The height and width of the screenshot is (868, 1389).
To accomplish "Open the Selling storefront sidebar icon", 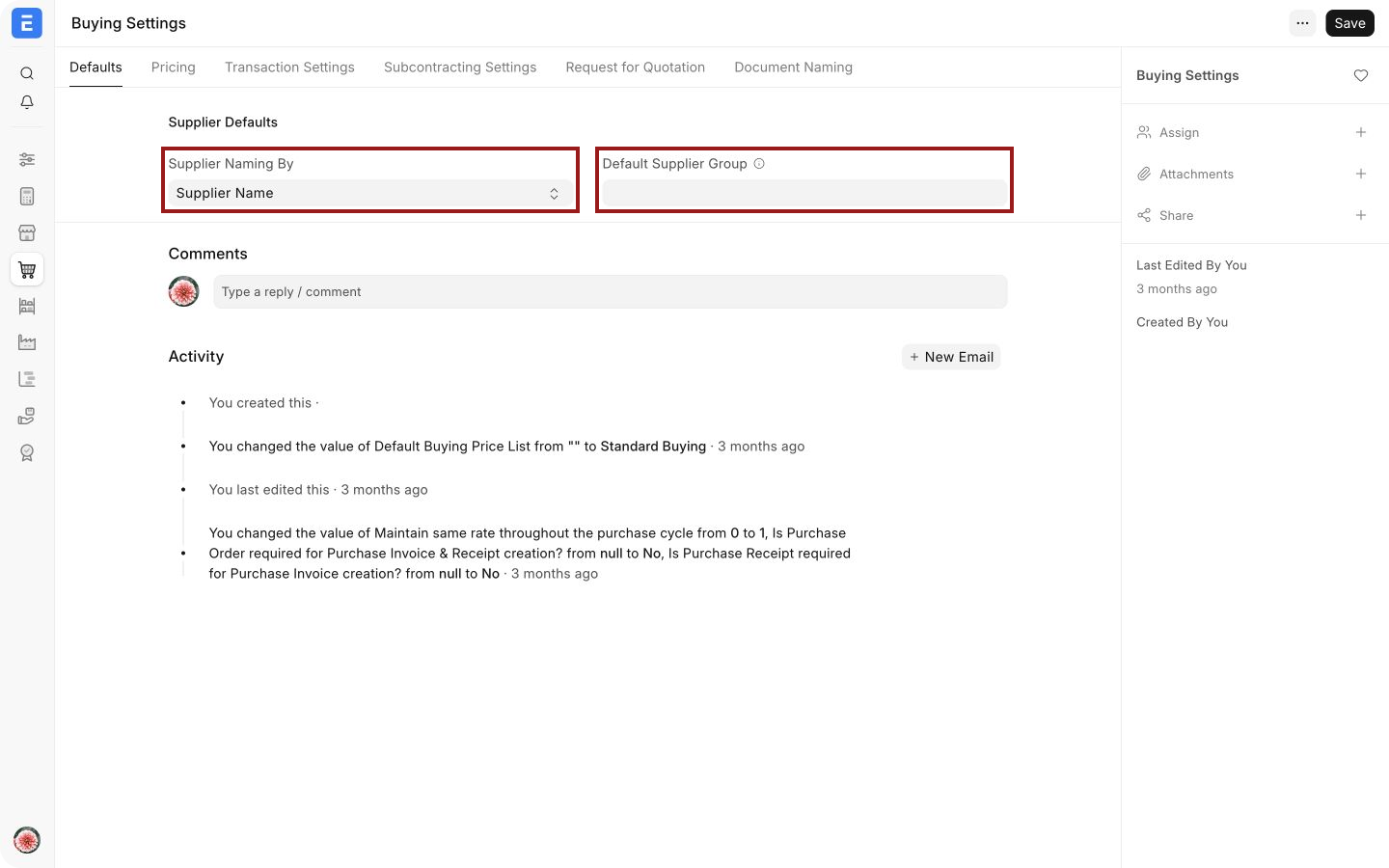I will click(27, 232).
